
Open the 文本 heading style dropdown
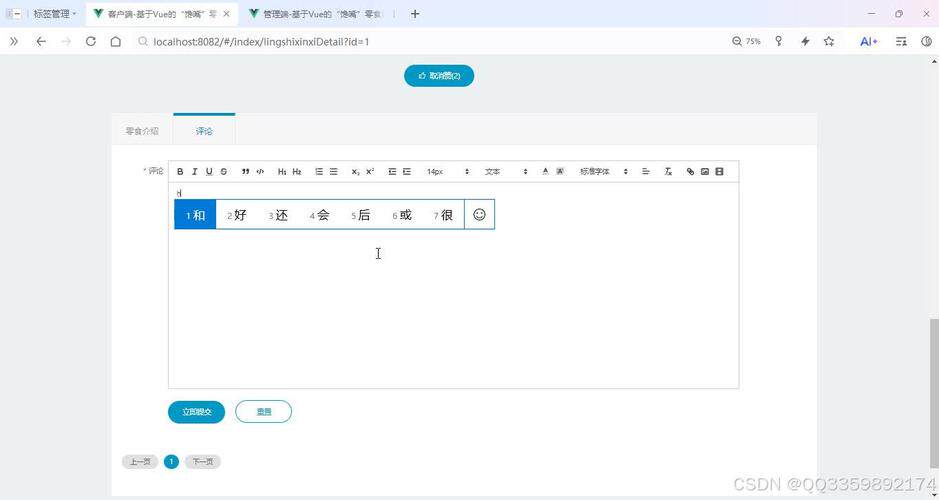click(x=506, y=172)
